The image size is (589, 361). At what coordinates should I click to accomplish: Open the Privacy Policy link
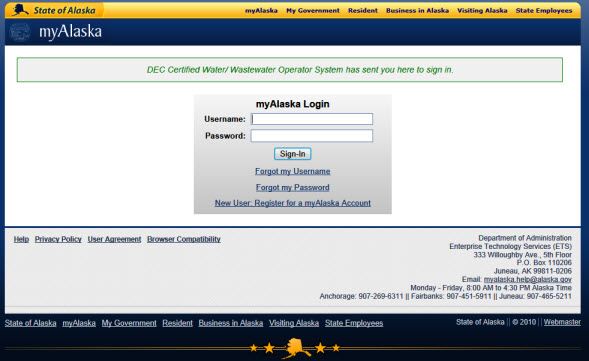tap(58, 239)
